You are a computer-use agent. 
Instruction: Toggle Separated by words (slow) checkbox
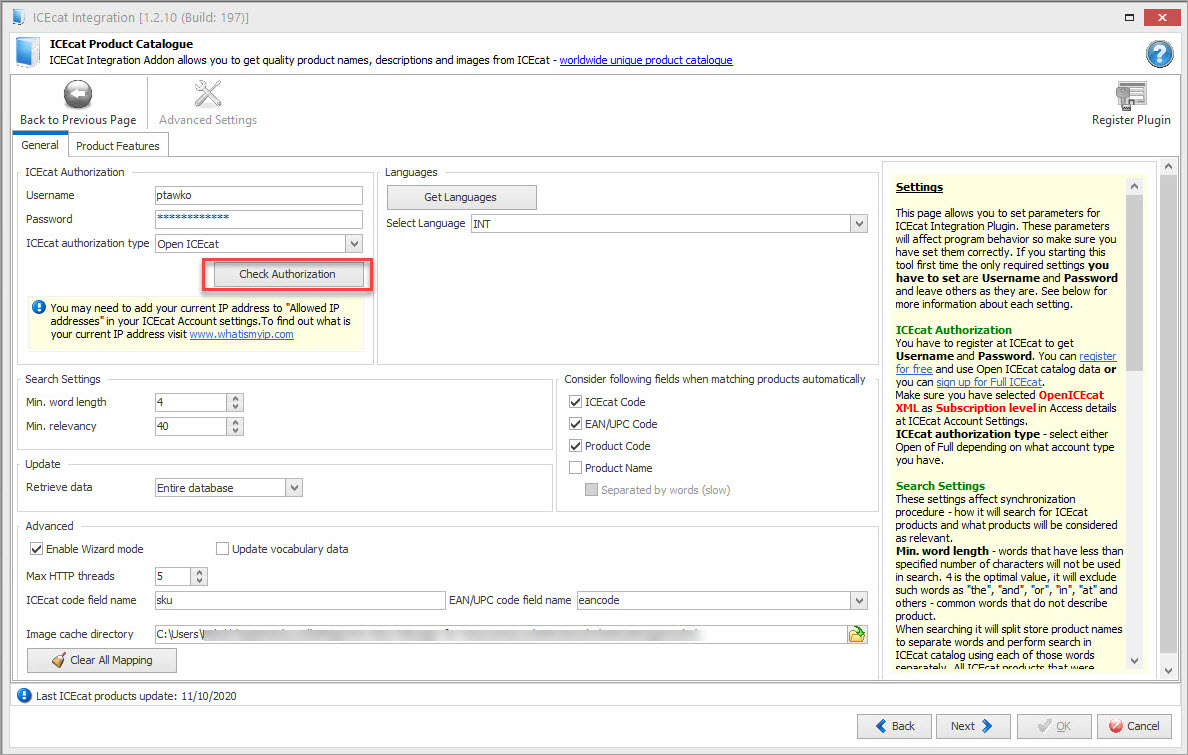[x=592, y=490]
